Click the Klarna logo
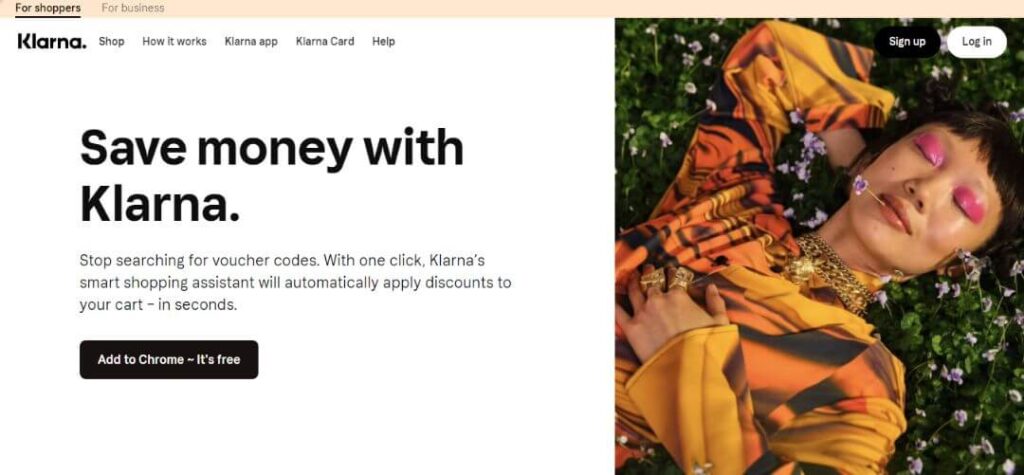Screen dimensions: 1024x475 pyautogui.click(x=52, y=41)
